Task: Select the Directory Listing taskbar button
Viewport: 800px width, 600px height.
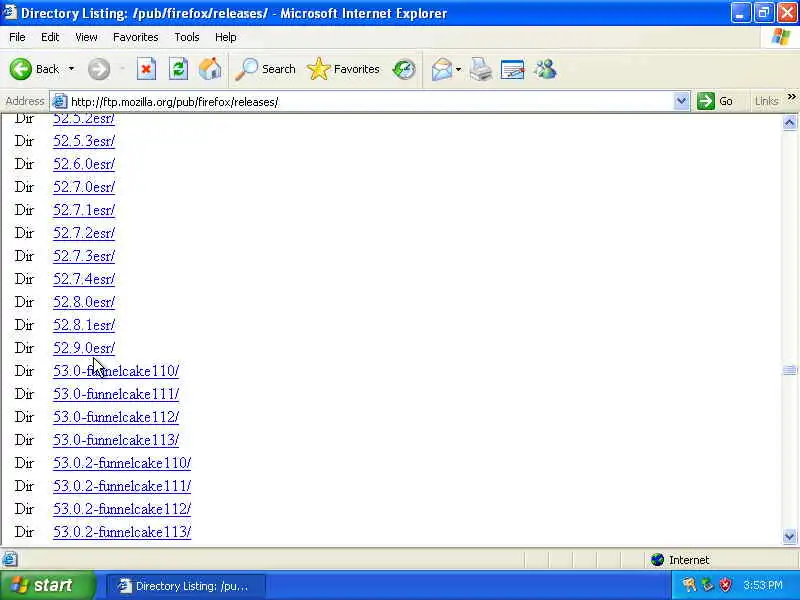Action: pyautogui.click(x=186, y=586)
